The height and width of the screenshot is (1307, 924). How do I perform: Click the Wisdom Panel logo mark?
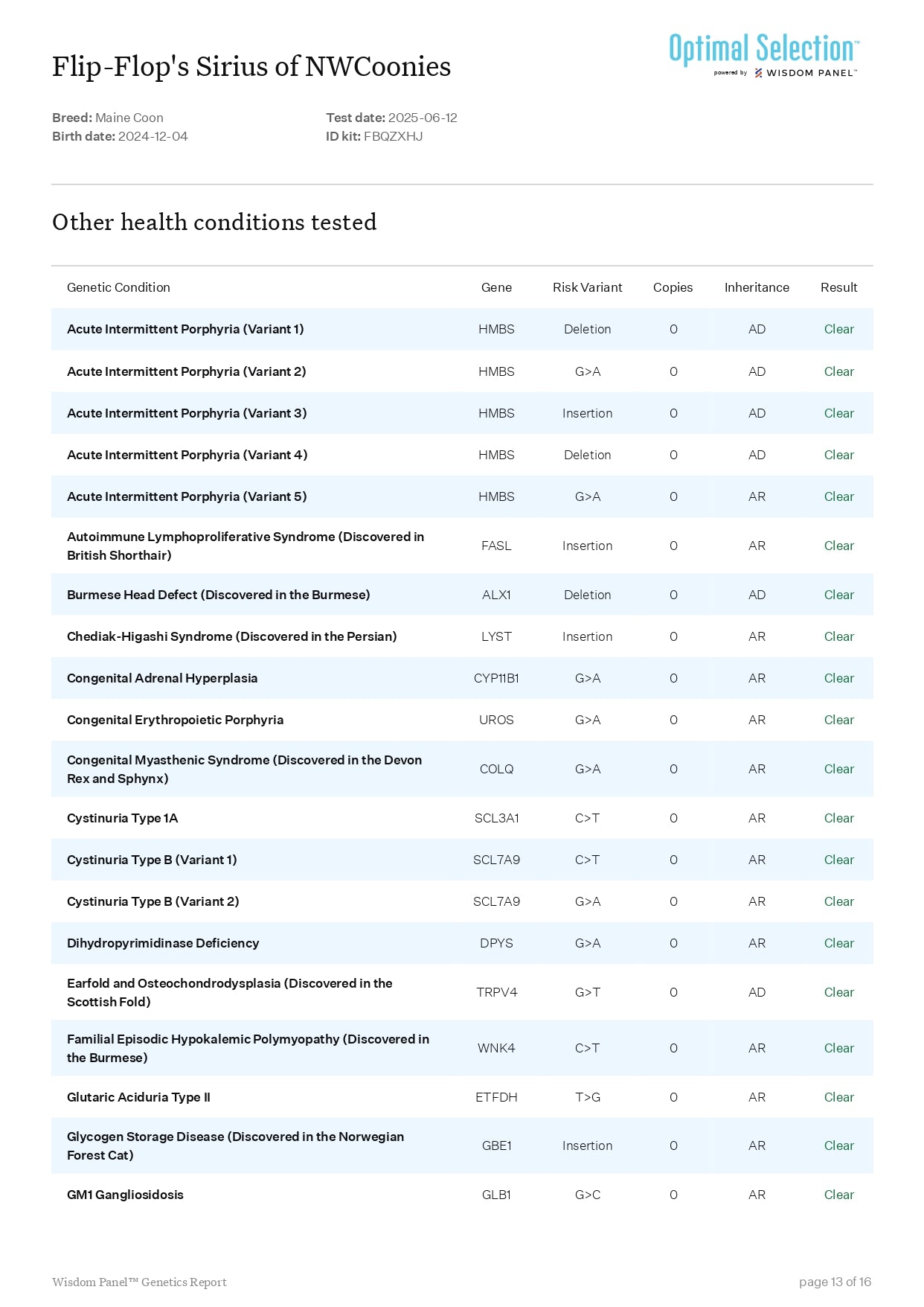758,73
